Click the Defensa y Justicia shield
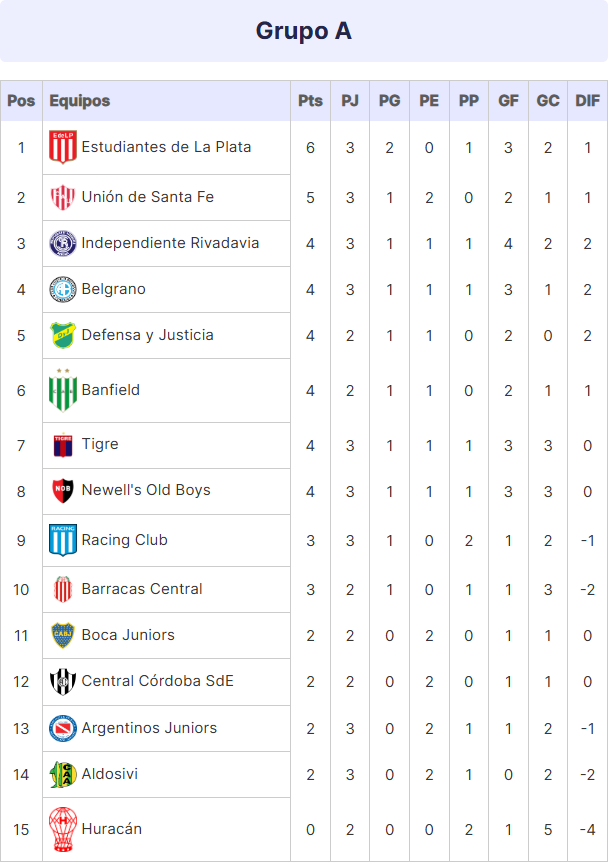Image resolution: width=609 pixels, height=862 pixels. (x=63, y=335)
